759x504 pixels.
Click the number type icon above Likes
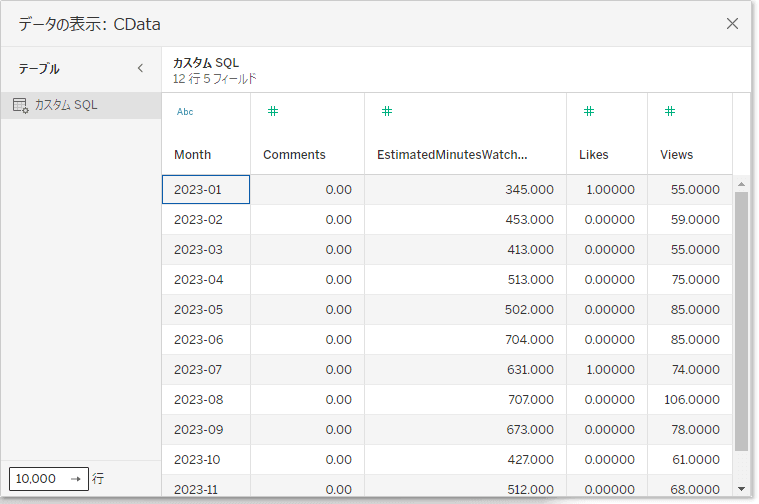point(589,111)
